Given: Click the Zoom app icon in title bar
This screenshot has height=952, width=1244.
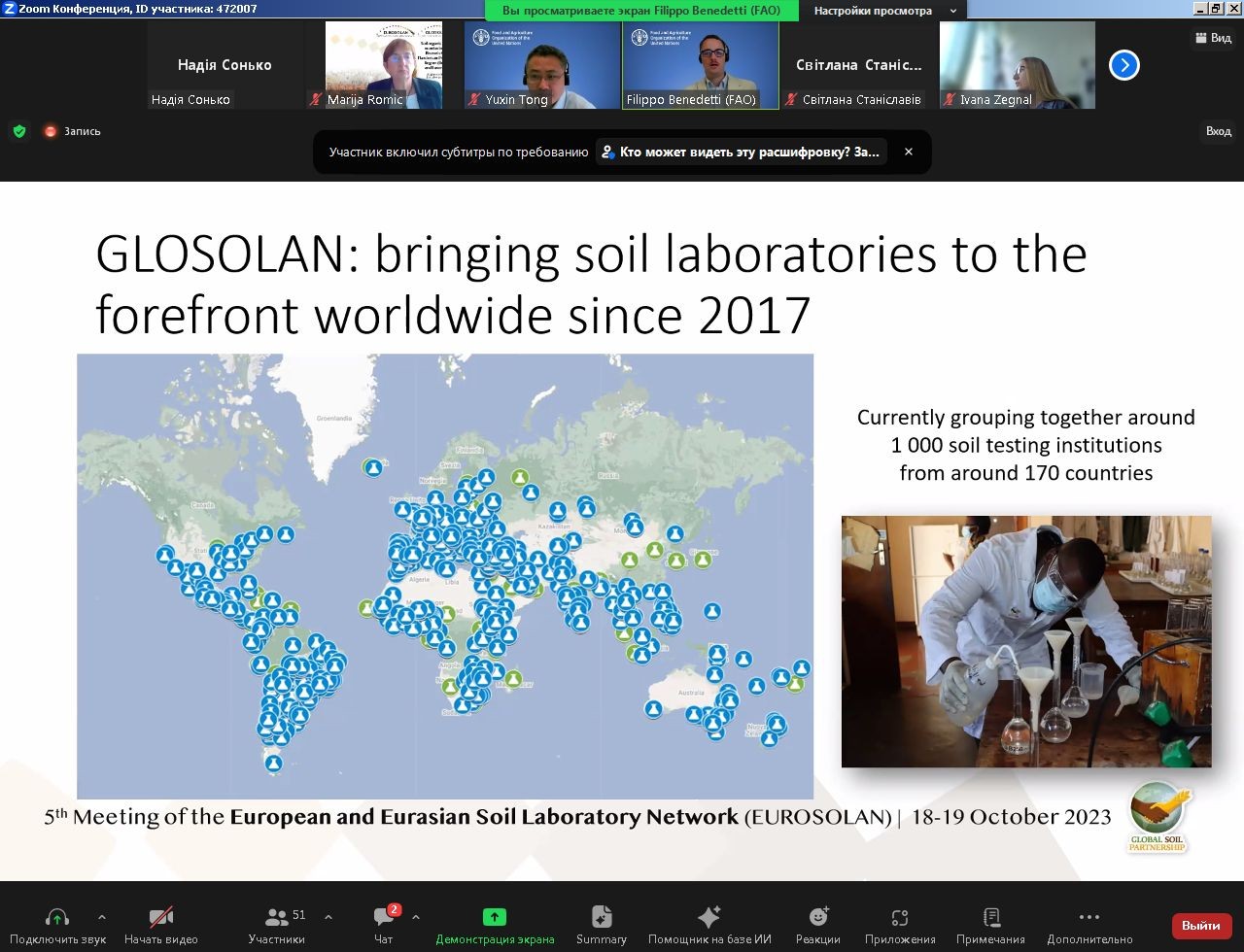Looking at the screenshot, I should click(9, 9).
